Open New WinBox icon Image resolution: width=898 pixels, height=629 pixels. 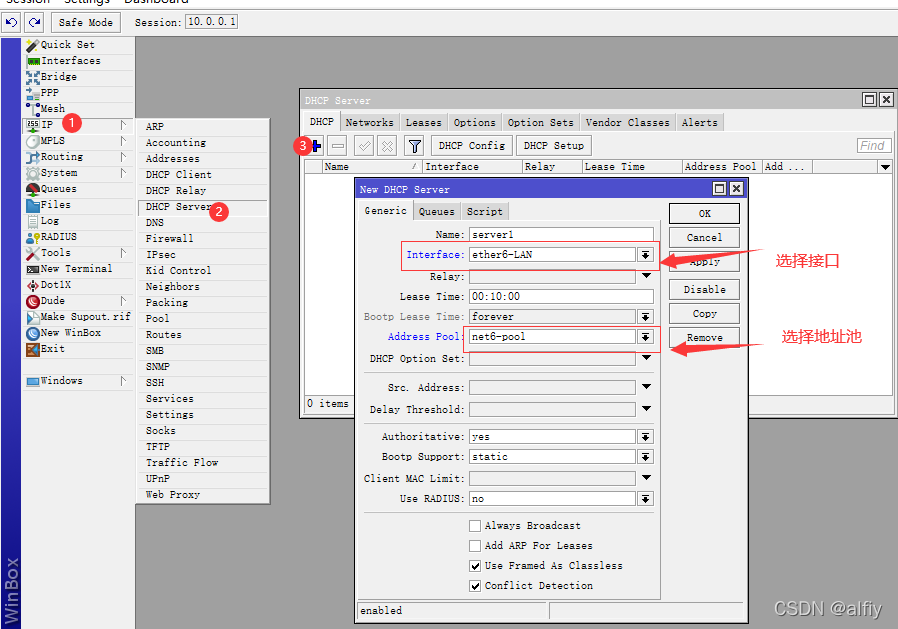click(x=33, y=333)
